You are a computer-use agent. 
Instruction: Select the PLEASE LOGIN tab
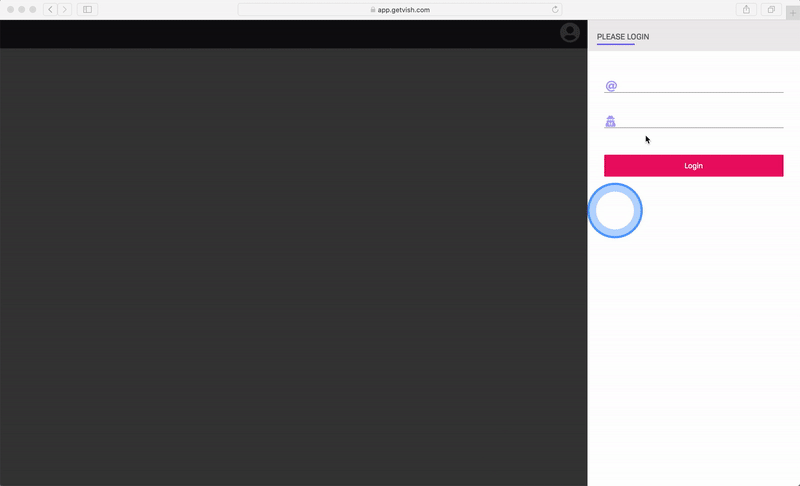click(x=622, y=37)
